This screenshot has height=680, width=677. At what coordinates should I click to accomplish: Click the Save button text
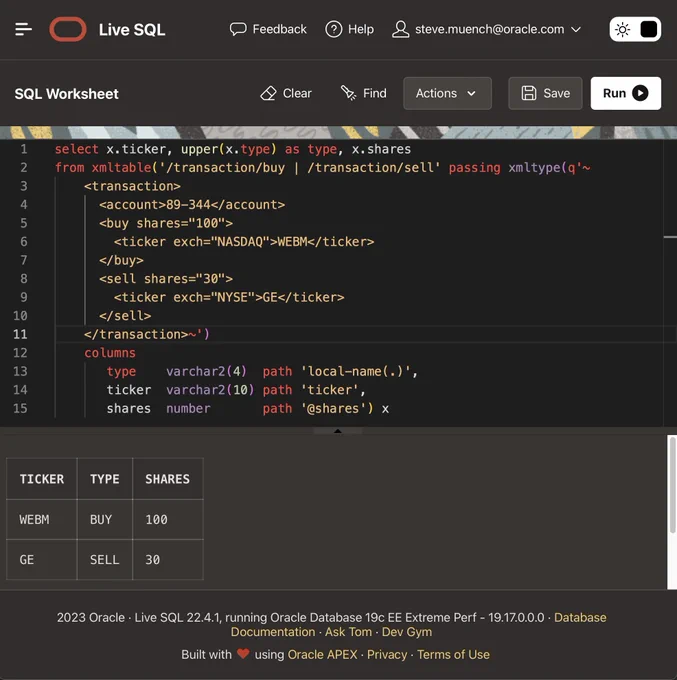(556, 93)
